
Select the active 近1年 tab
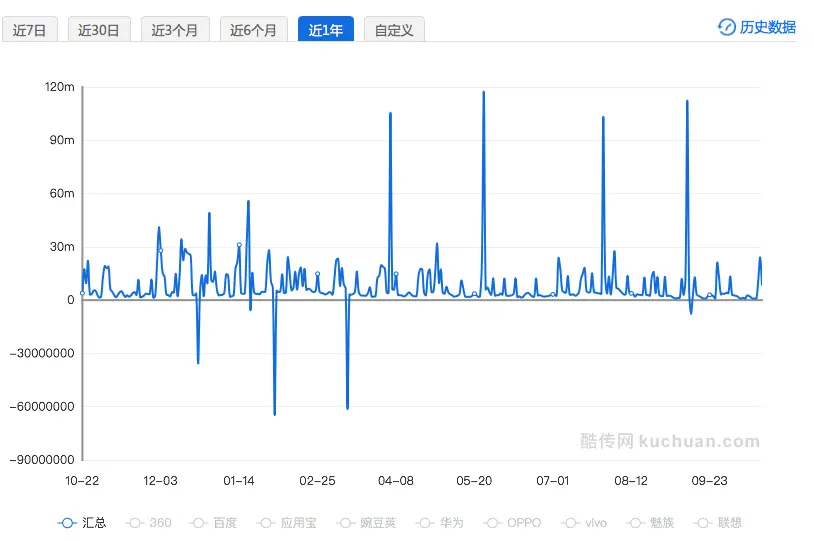pyautogui.click(x=325, y=30)
